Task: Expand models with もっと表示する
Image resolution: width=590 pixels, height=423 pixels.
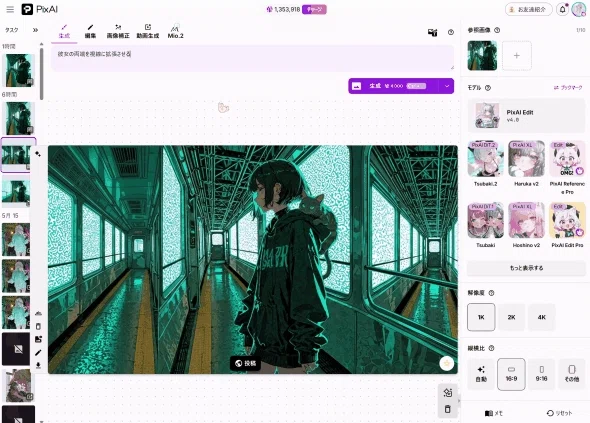Action: point(526,268)
